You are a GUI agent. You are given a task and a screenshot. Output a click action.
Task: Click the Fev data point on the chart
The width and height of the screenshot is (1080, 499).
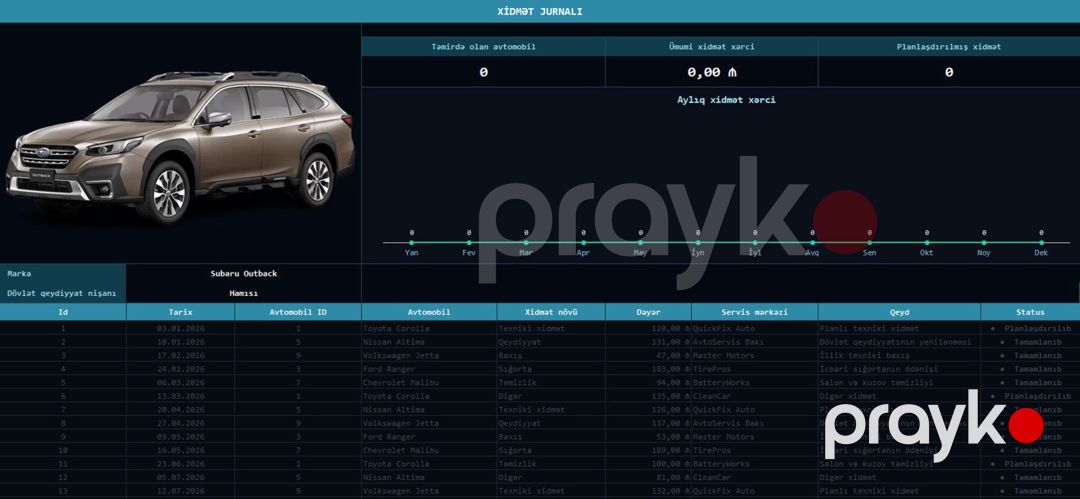pos(469,243)
